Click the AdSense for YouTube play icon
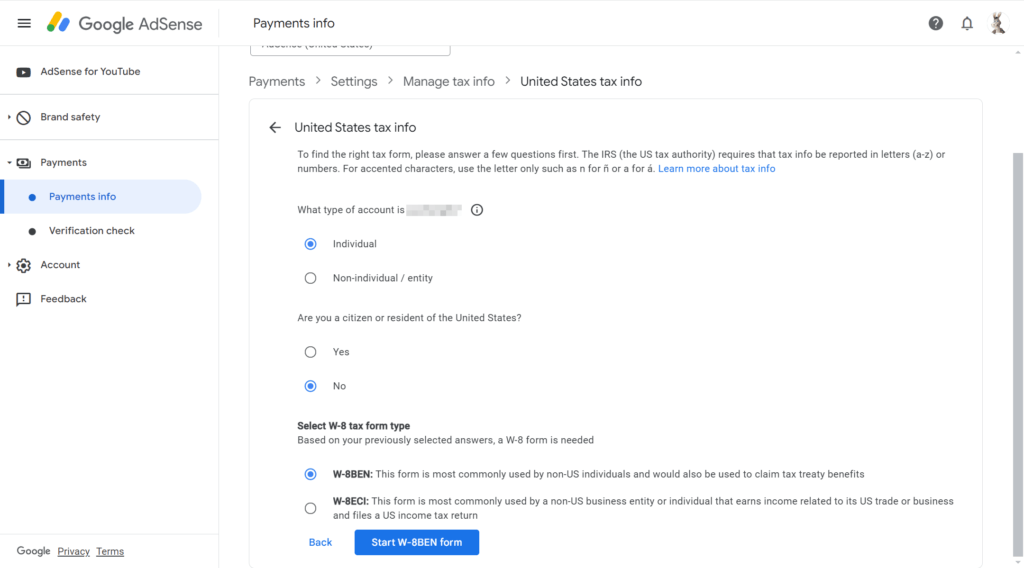This screenshot has height=568, width=1024. (x=24, y=72)
